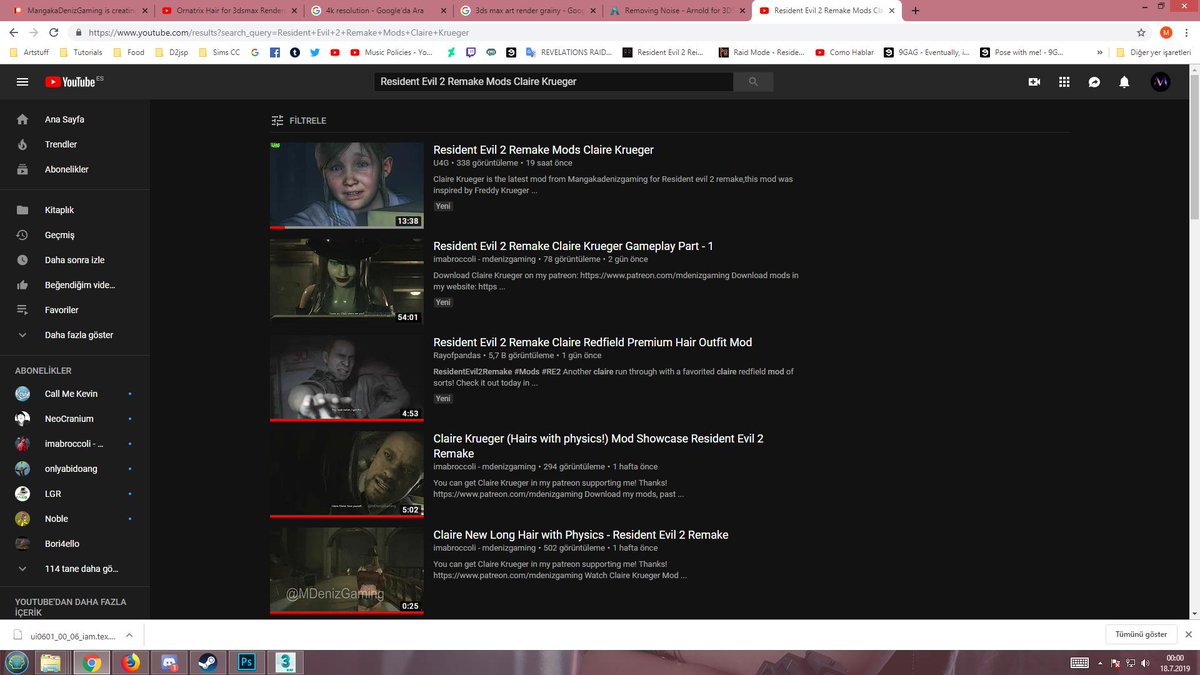Open the Windows Start button
The image size is (1200, 675).
click(x=16, y=662)
